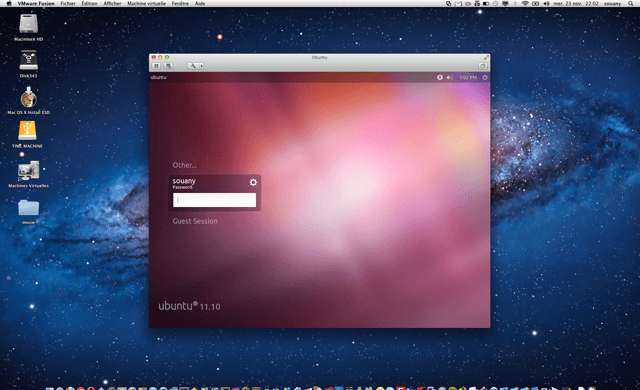Open paperclip icon in menu bar
Viewport: 640px width, 390px height.
coord(449,3)
